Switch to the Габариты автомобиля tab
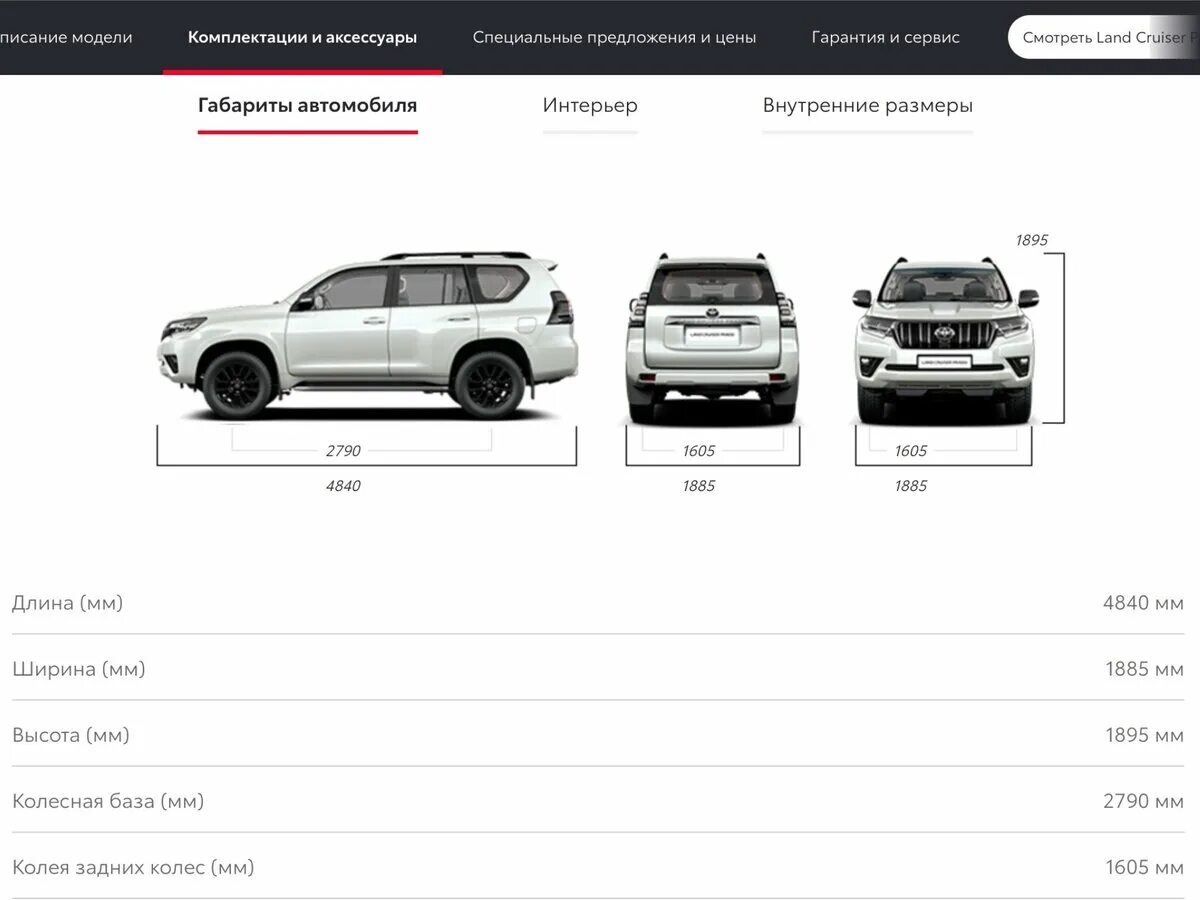The height and width of the screenshot is (900, 1200). [x=307, y=105]
